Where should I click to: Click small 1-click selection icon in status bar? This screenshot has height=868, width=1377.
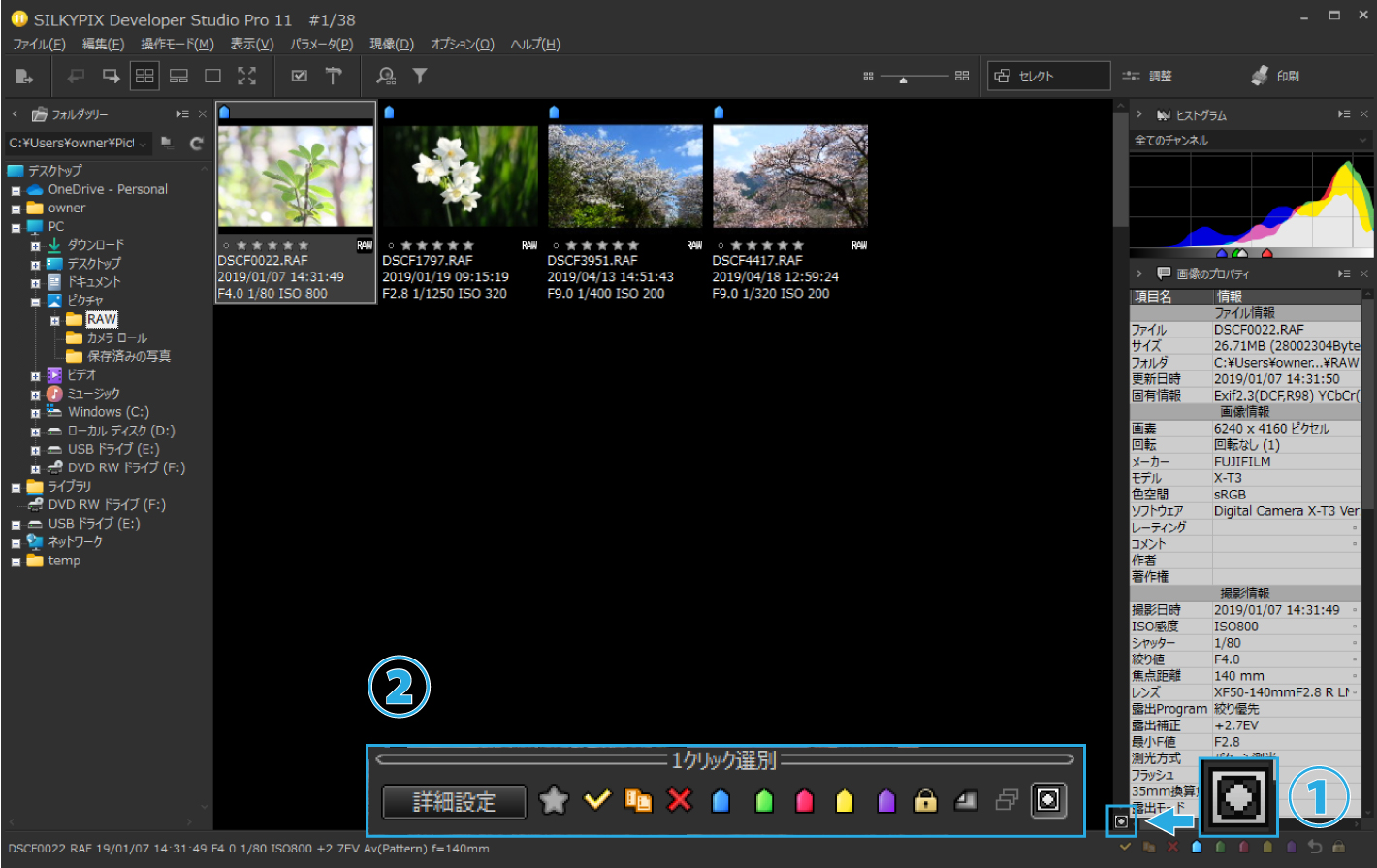click(x=1121, y=821)
